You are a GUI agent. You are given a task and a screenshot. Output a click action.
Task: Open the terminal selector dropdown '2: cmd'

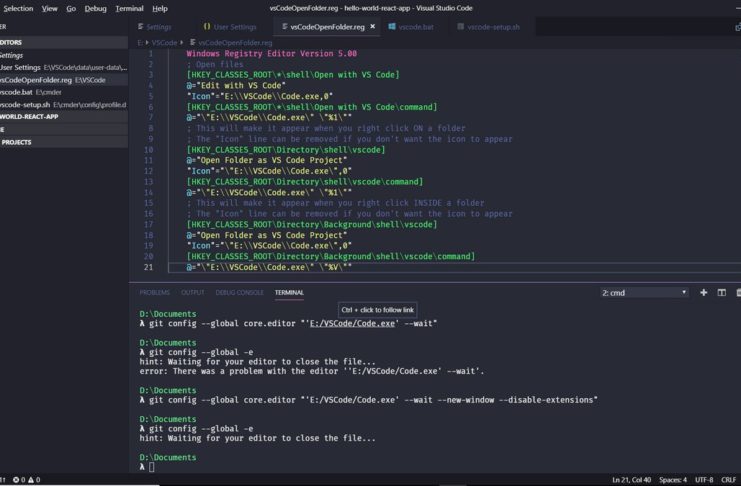point(644,293)
